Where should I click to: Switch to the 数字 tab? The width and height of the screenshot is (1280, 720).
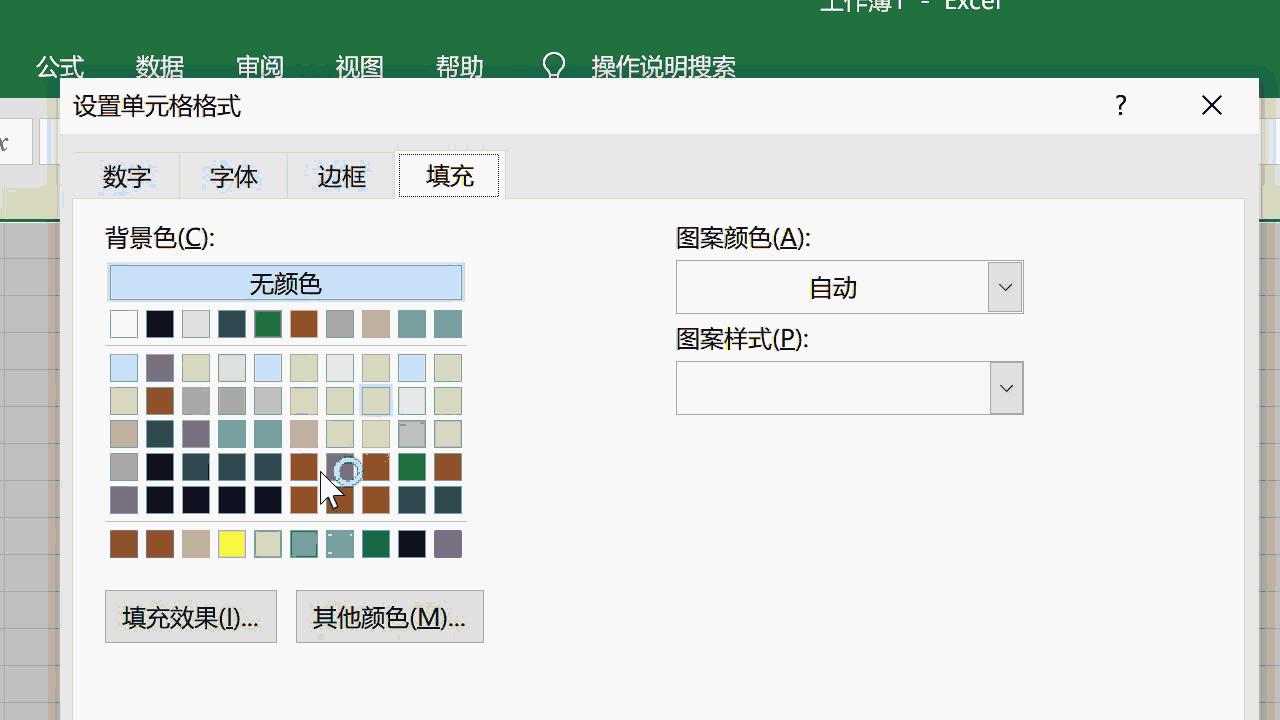click(125, 176)
